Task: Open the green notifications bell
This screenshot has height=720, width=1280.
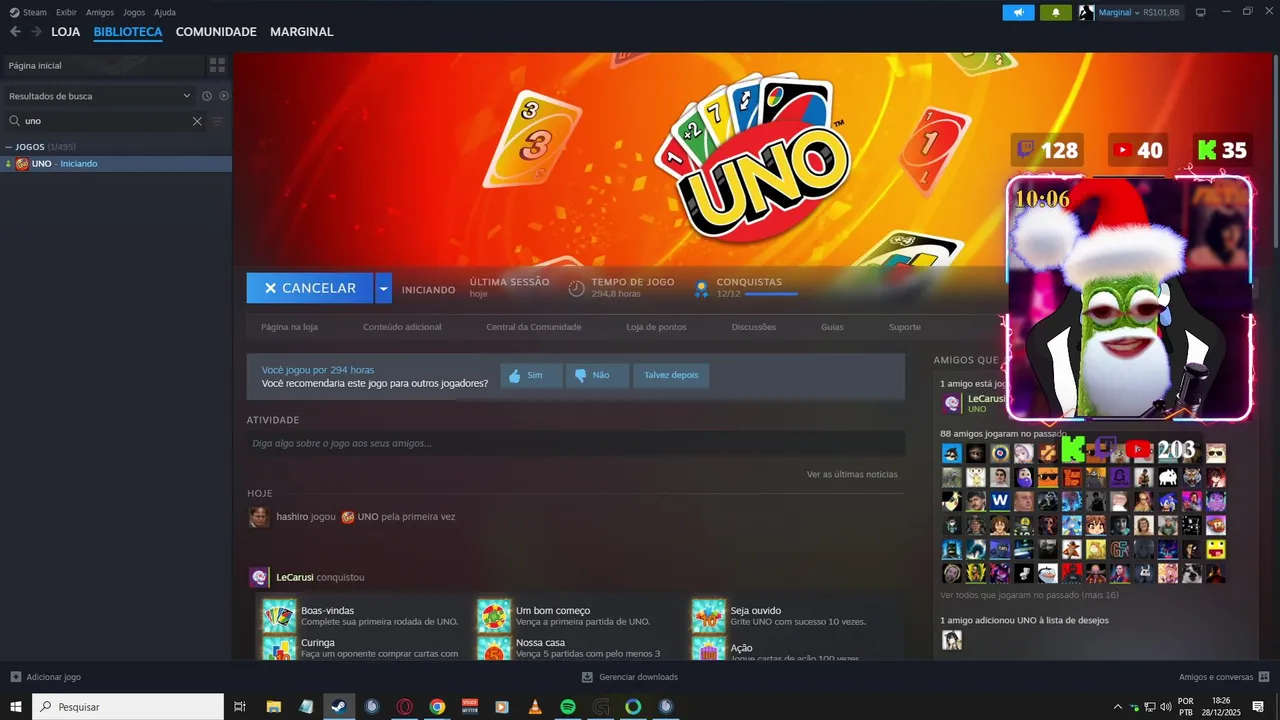Action: click(1055, 13)
